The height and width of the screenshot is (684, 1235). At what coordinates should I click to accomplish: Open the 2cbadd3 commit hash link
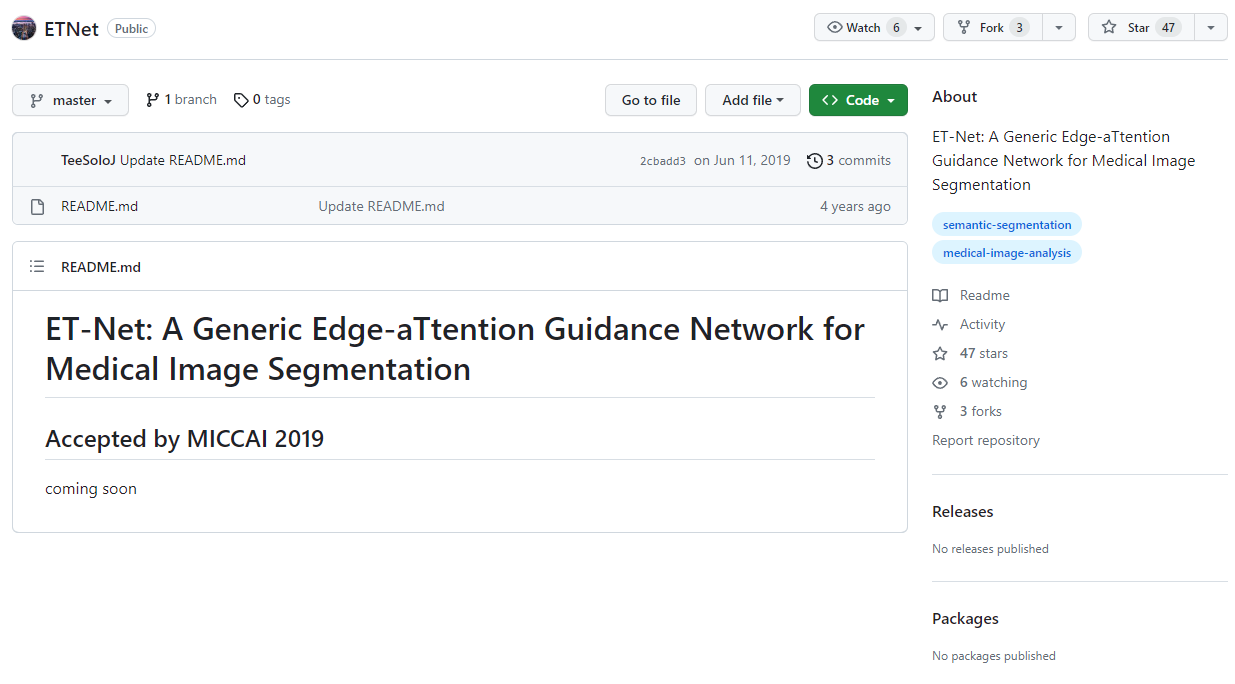pos(663,161)
